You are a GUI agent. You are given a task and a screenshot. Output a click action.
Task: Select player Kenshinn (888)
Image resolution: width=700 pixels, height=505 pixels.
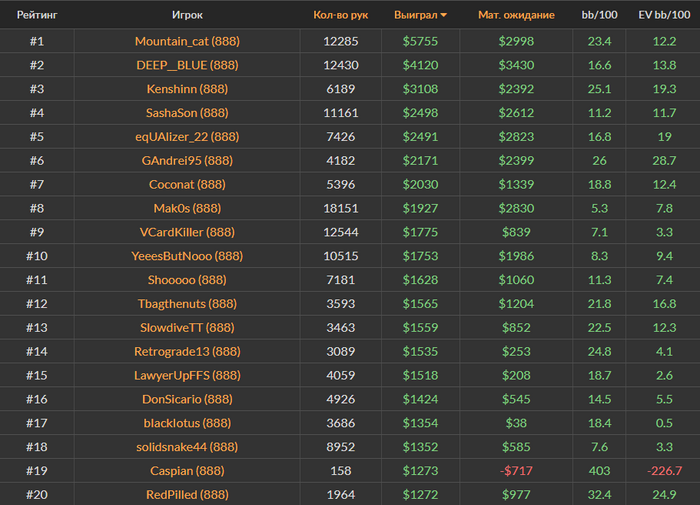(x=187, y=89)
